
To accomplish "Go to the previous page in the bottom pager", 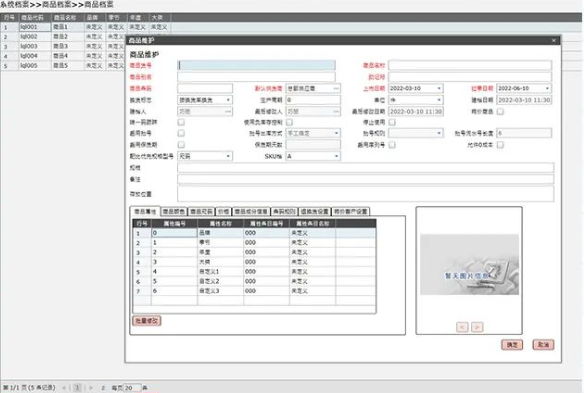I will point(64,388).
